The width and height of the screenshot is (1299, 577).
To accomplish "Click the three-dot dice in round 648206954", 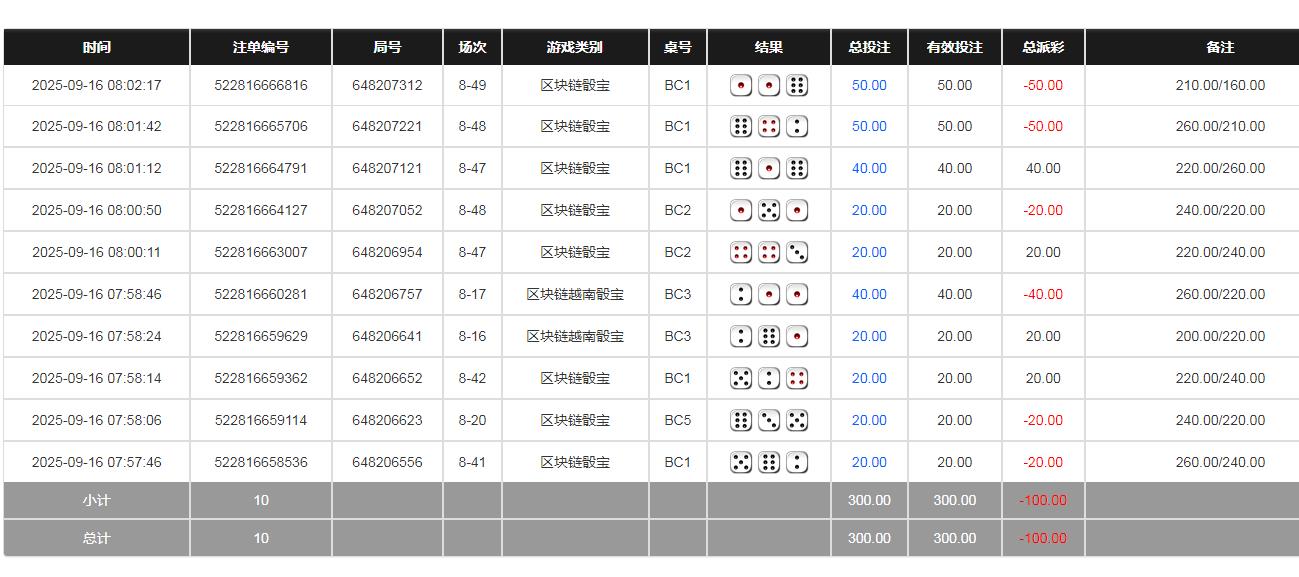I will [795, 252].
